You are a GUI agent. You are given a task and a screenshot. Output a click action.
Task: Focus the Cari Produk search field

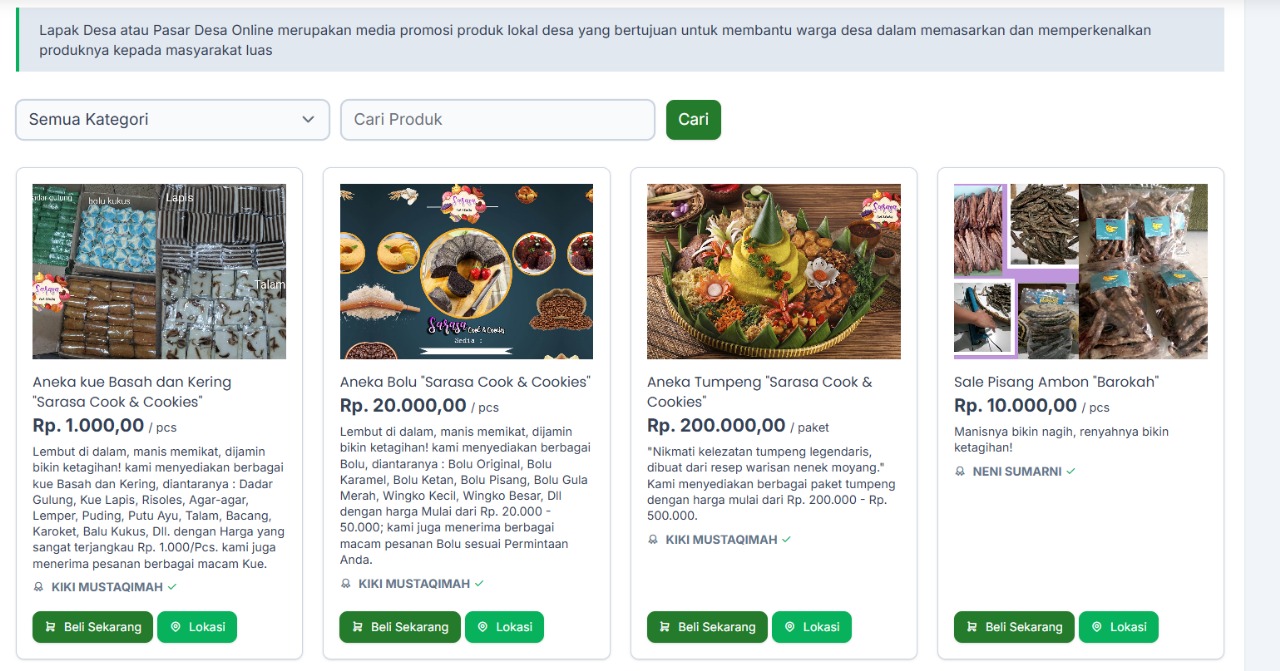[x=497, y=120]
